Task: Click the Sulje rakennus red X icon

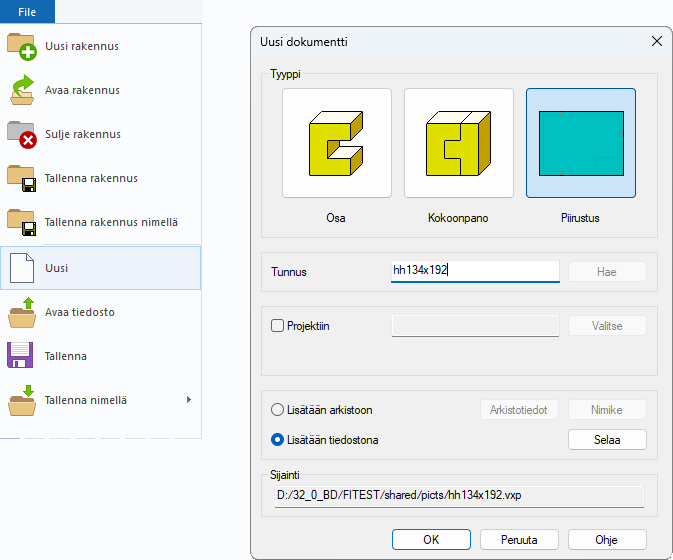Action: pyautogui.click(x=21, y=134)
